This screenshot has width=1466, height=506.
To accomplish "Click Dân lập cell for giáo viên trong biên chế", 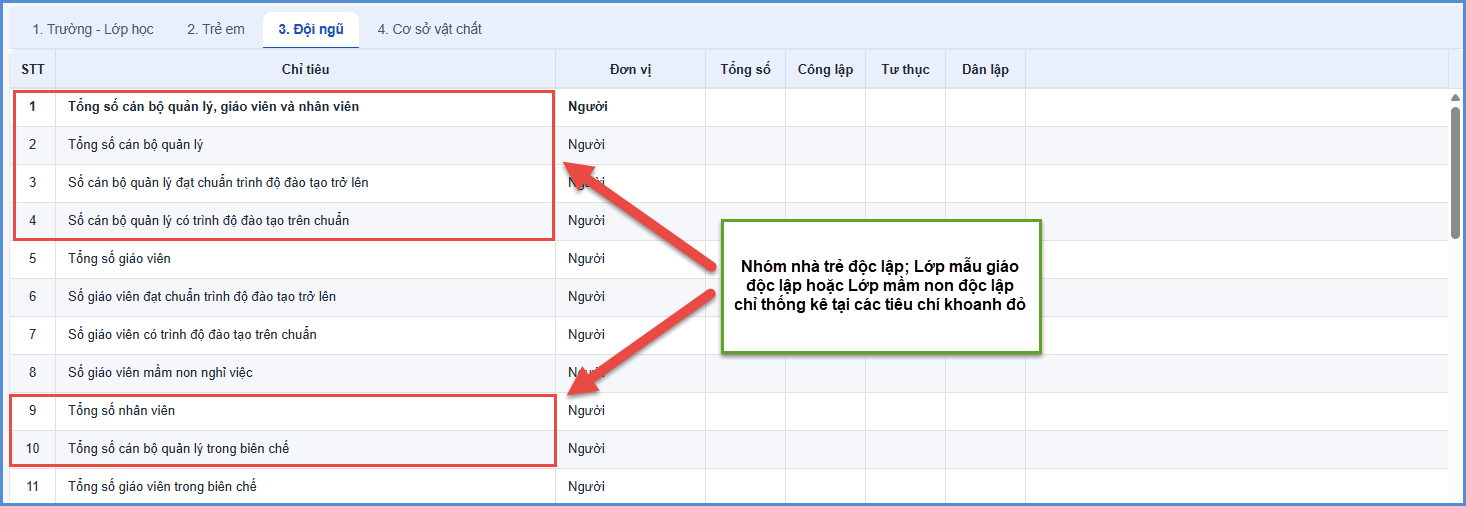I will coord(986,486).
